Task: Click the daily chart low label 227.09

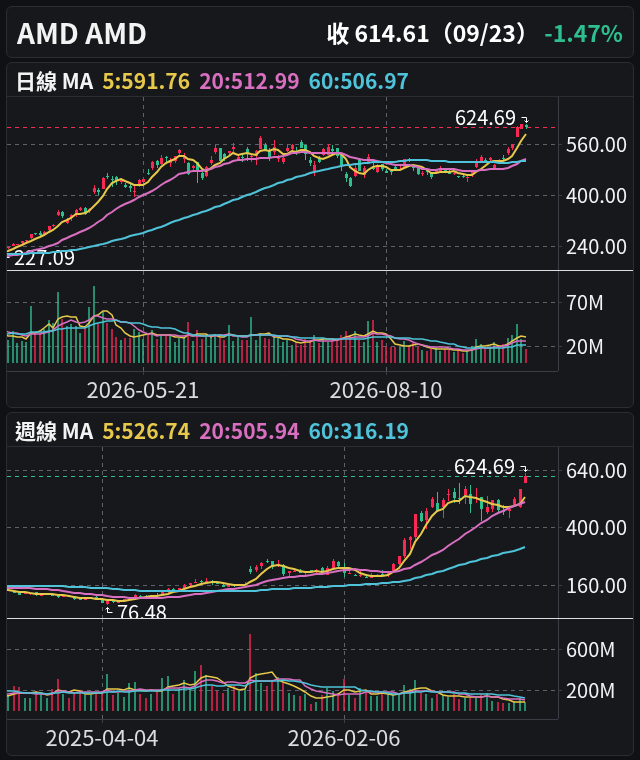Action: 44,258
